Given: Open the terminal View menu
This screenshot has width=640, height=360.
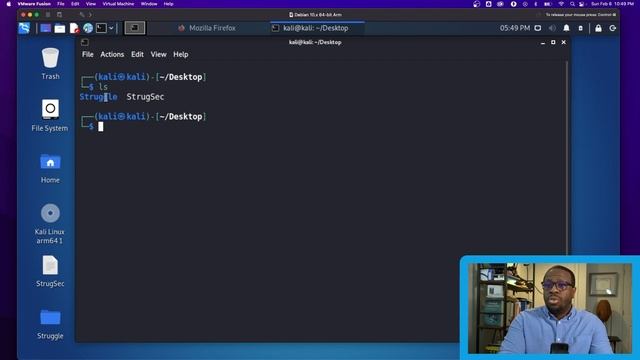Looking at the screenshot, I should [x=158, y=54].
